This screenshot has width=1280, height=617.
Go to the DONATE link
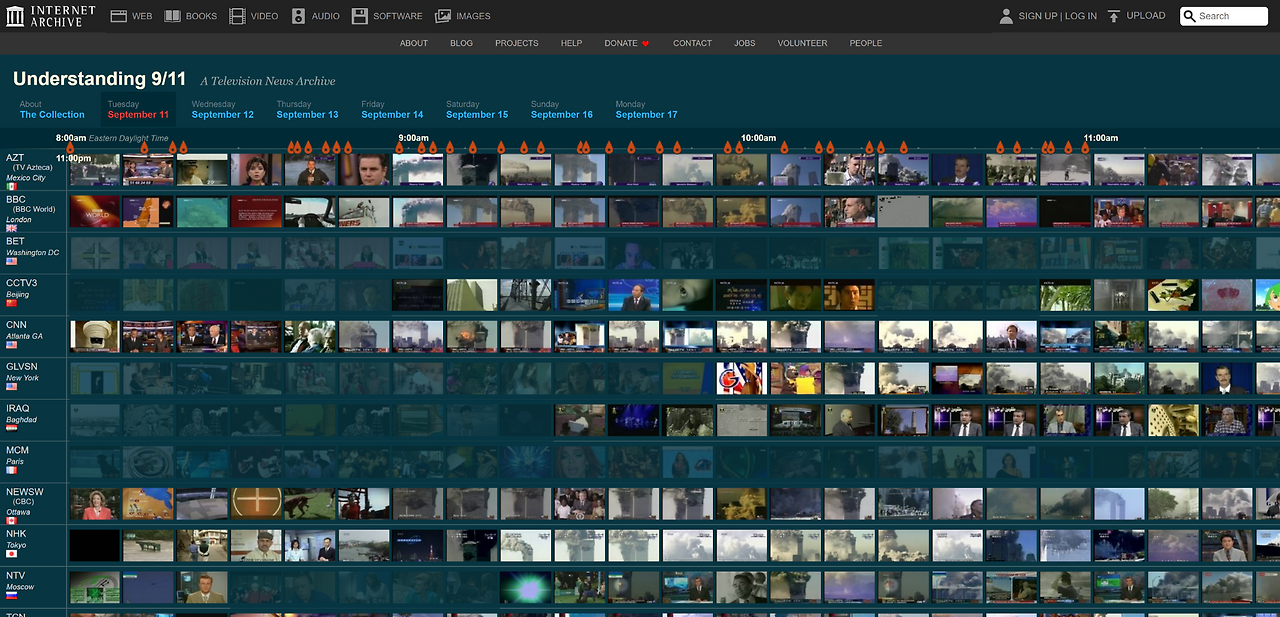pyautogui.click(x=621, y=44)
